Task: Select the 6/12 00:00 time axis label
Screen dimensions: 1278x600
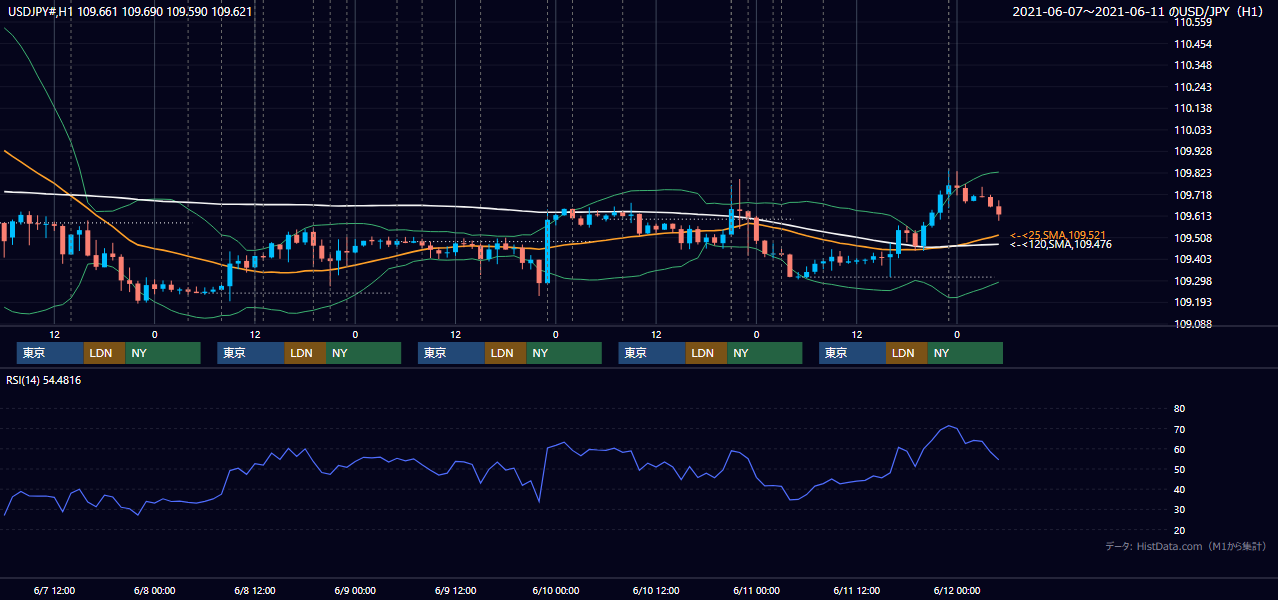Action: click(956, 591)
